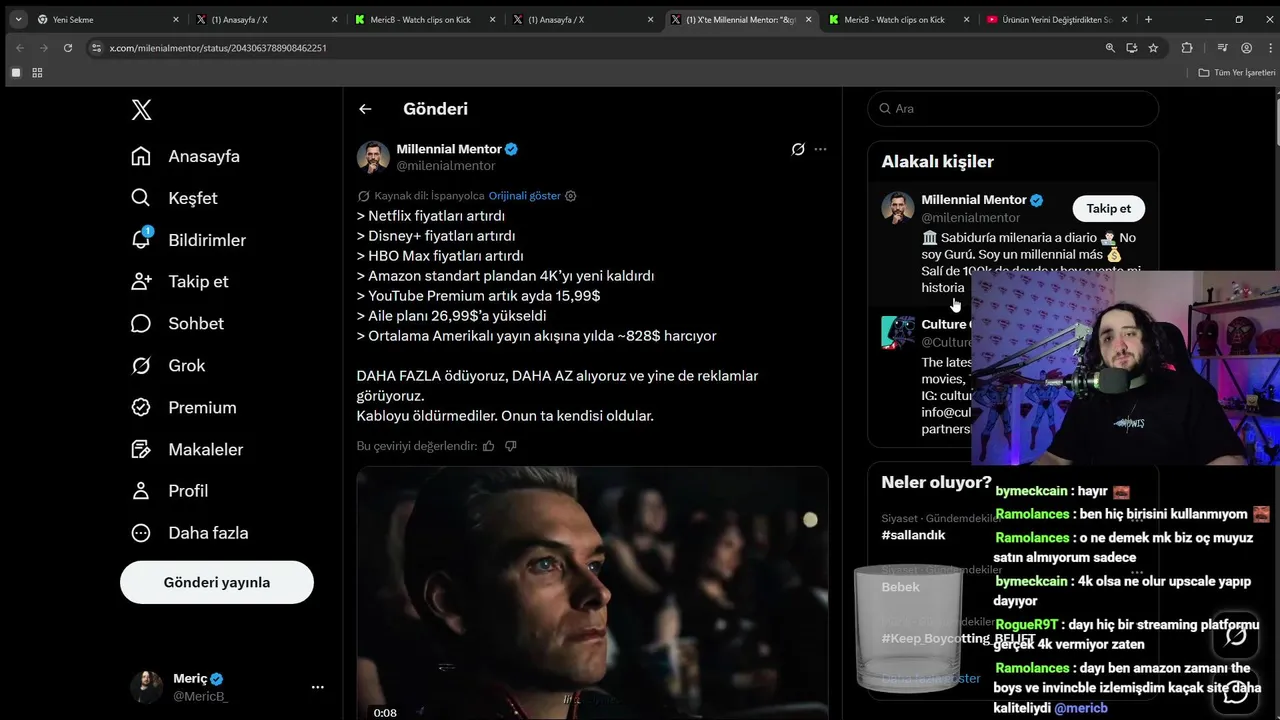Screen dimensions: 1280x720
Task: Click the 'Neler oluyor?' heading
Action: 936,482
